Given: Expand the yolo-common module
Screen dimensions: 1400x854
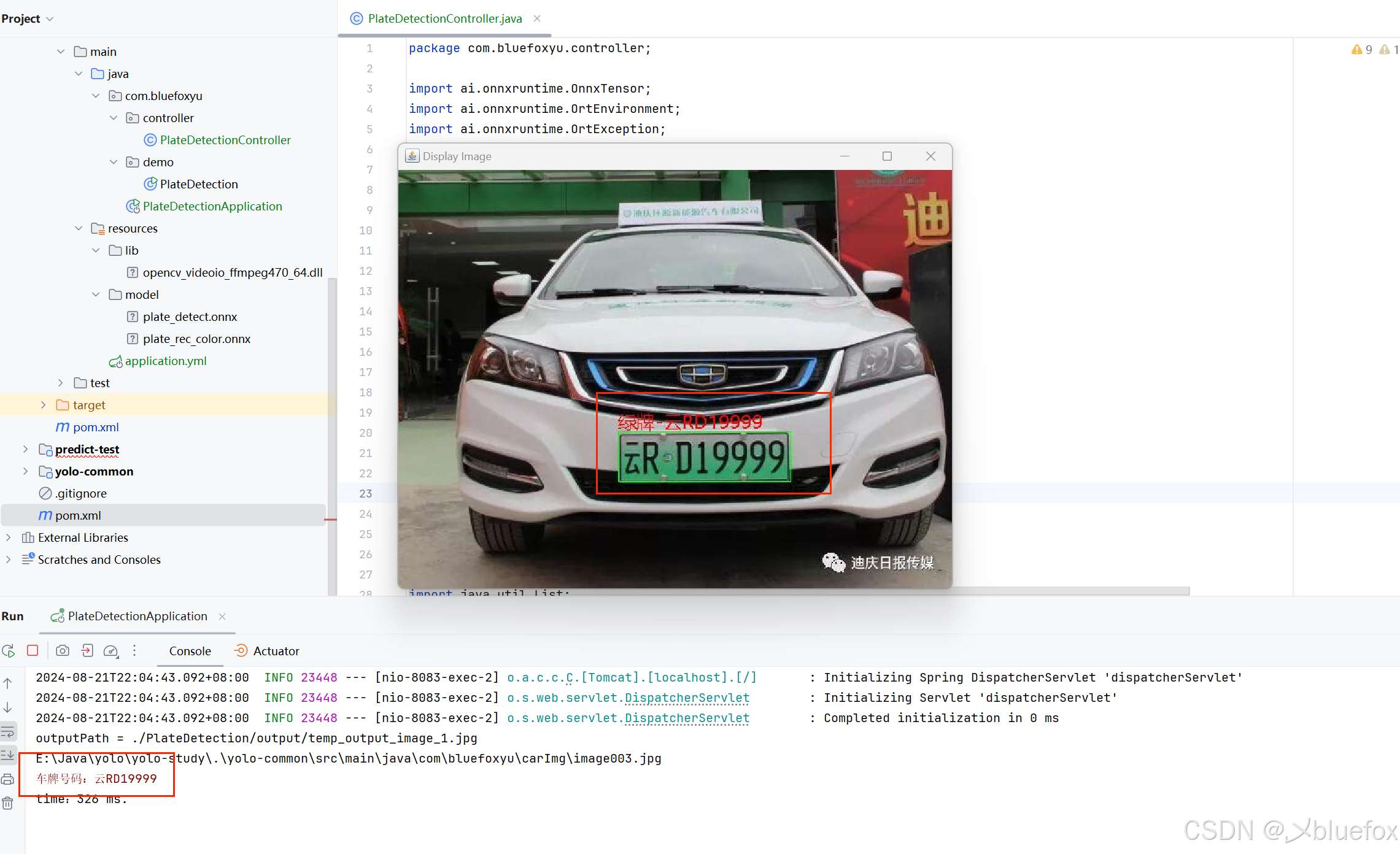Looking at the screenshot, I should [25, 471].
